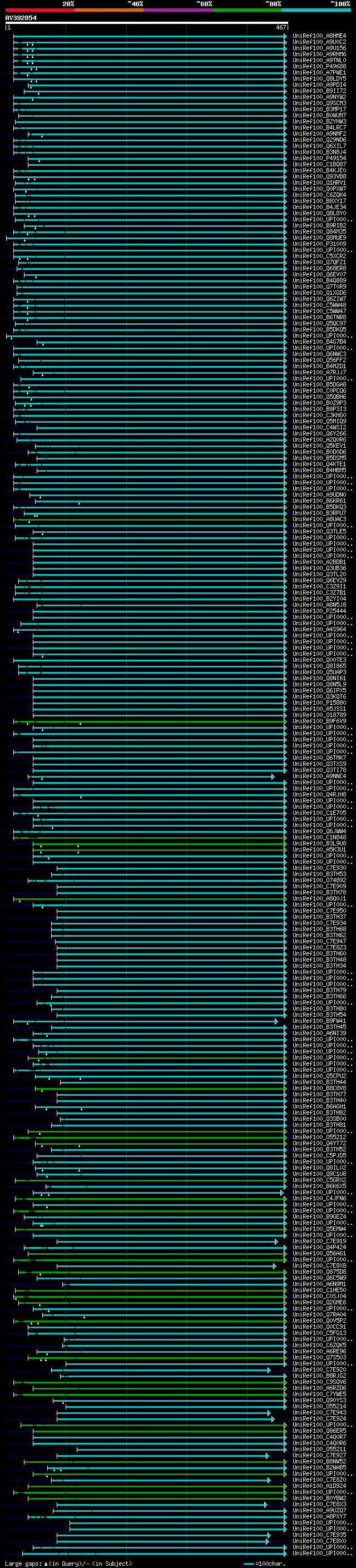Screen dimensions: 356x1568
Task: Select the UniRef100_C1E705 label
Action: coord(319,813)
